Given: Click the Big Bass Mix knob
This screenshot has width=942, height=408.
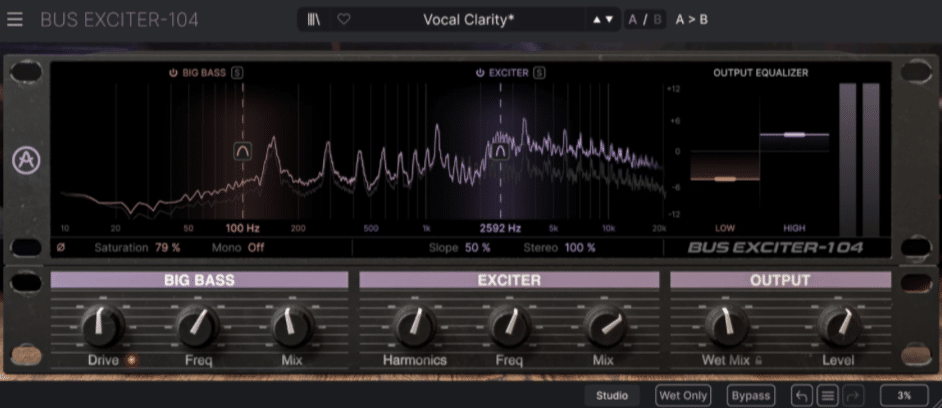Looking at the screenshot, I should point(292,325).
